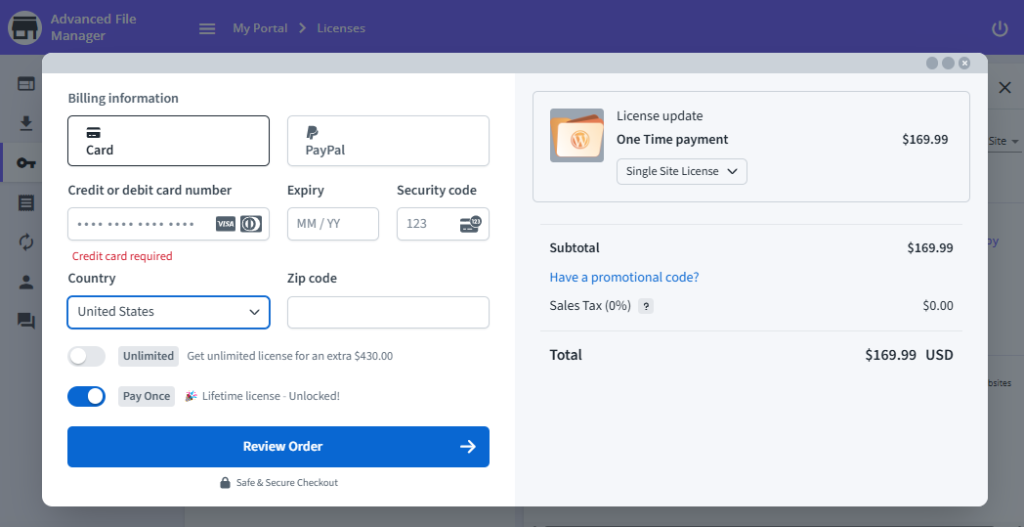Open the hamburger menu icon
The image size is (1024, 527).
coord(207,29)
